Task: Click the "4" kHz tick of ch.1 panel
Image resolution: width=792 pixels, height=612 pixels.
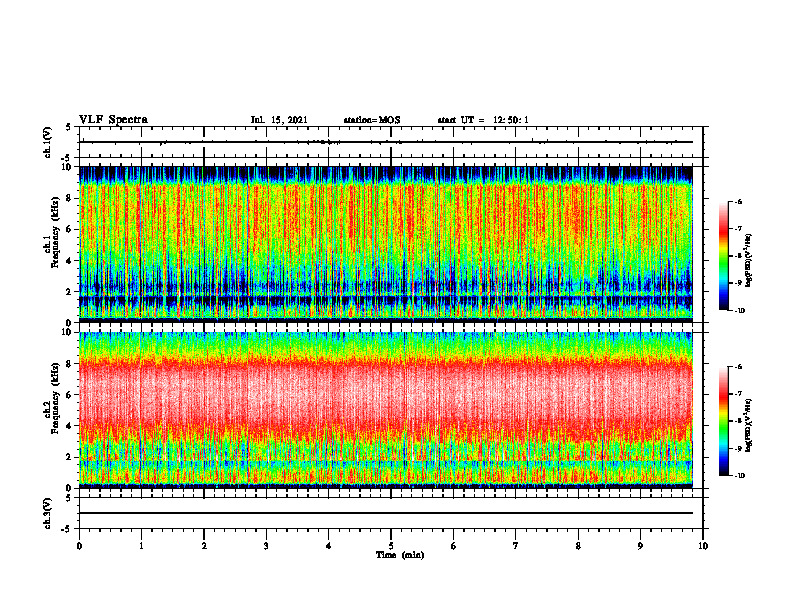Action: [70, 261]
